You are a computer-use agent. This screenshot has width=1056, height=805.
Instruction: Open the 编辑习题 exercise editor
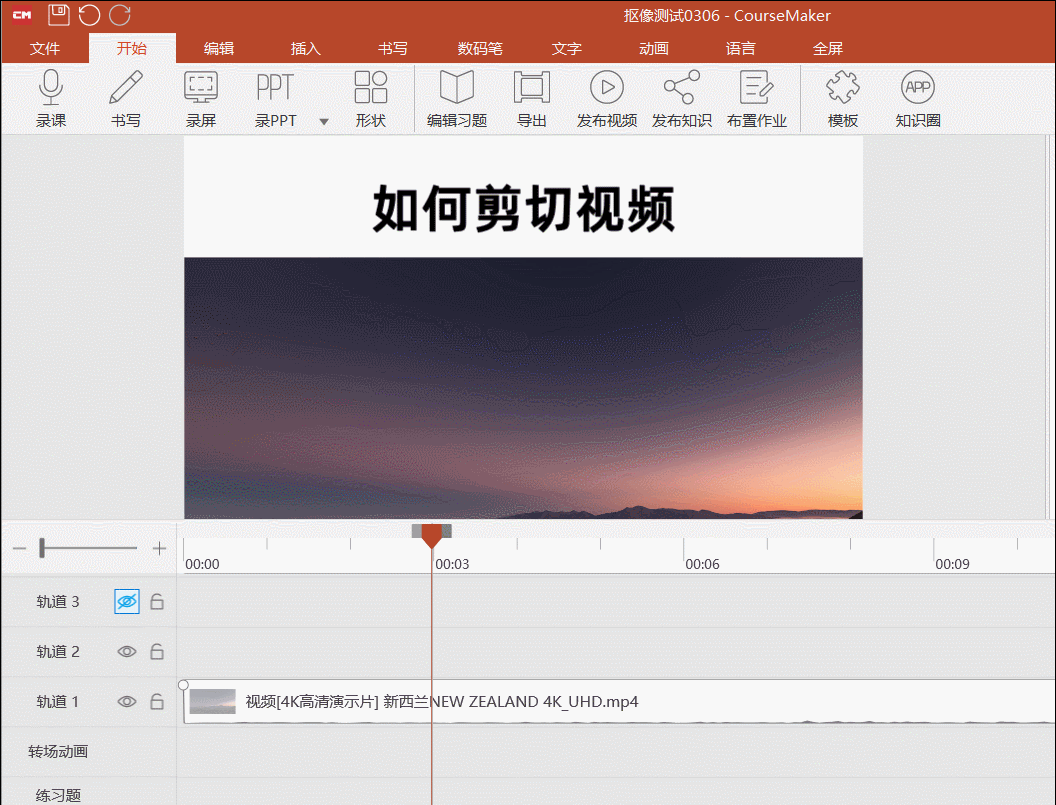tap(456, 97)
